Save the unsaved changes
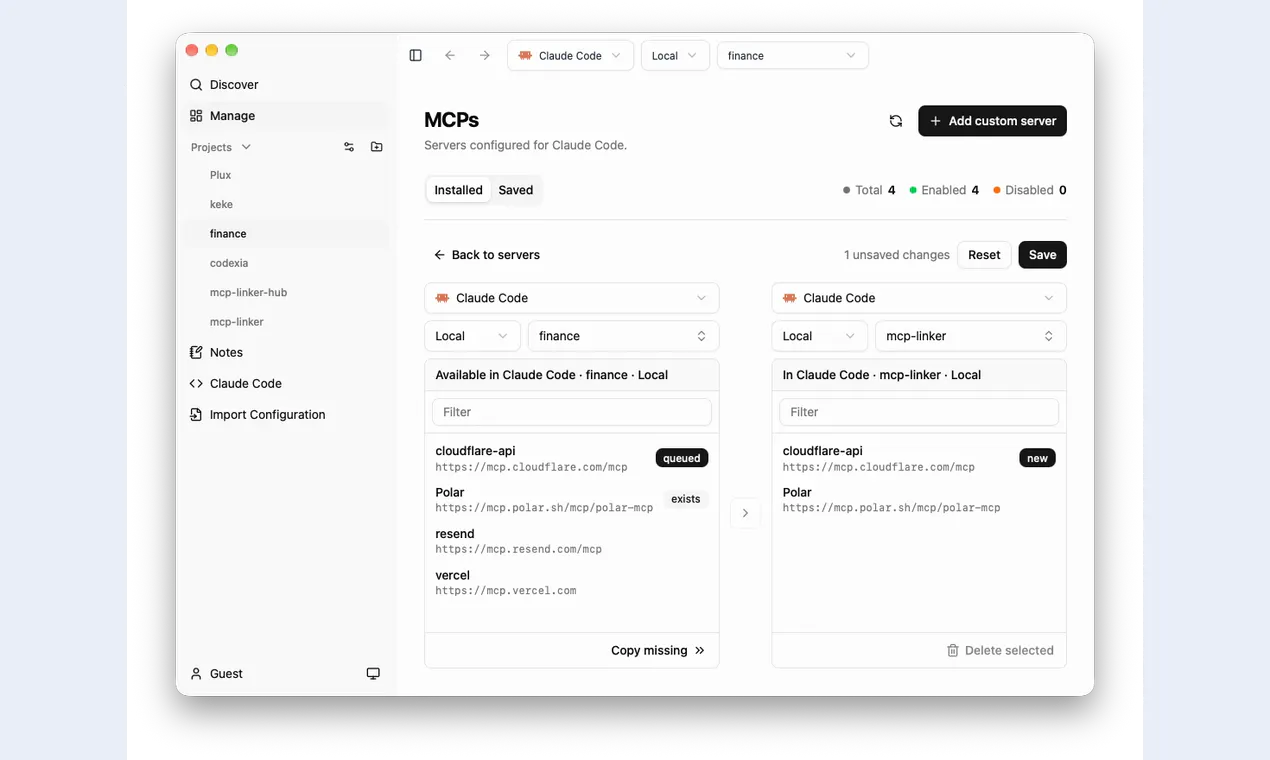This screenshot has height=760, width=1270. (1042, 255)
